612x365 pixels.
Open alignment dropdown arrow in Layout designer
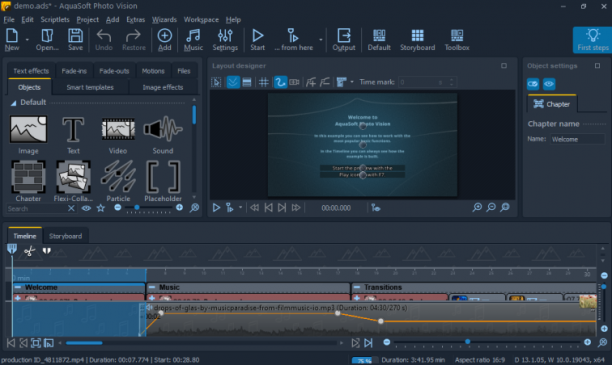coord(352,82)
